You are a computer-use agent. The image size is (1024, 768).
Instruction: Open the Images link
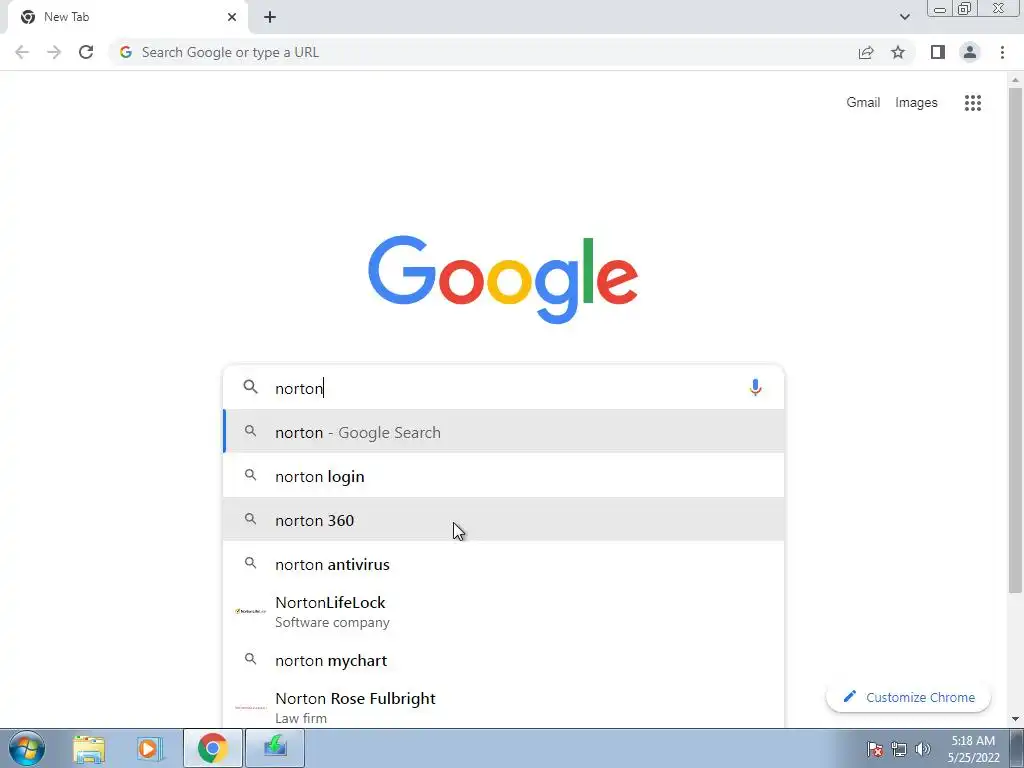[x=916, y=103]
